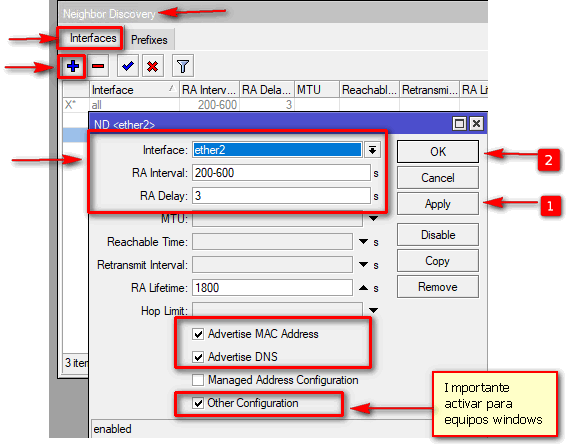Collapse the RA Lifetime field arrow
The width and height of the screenshot is (577, 447).
(x=363, y=288)
